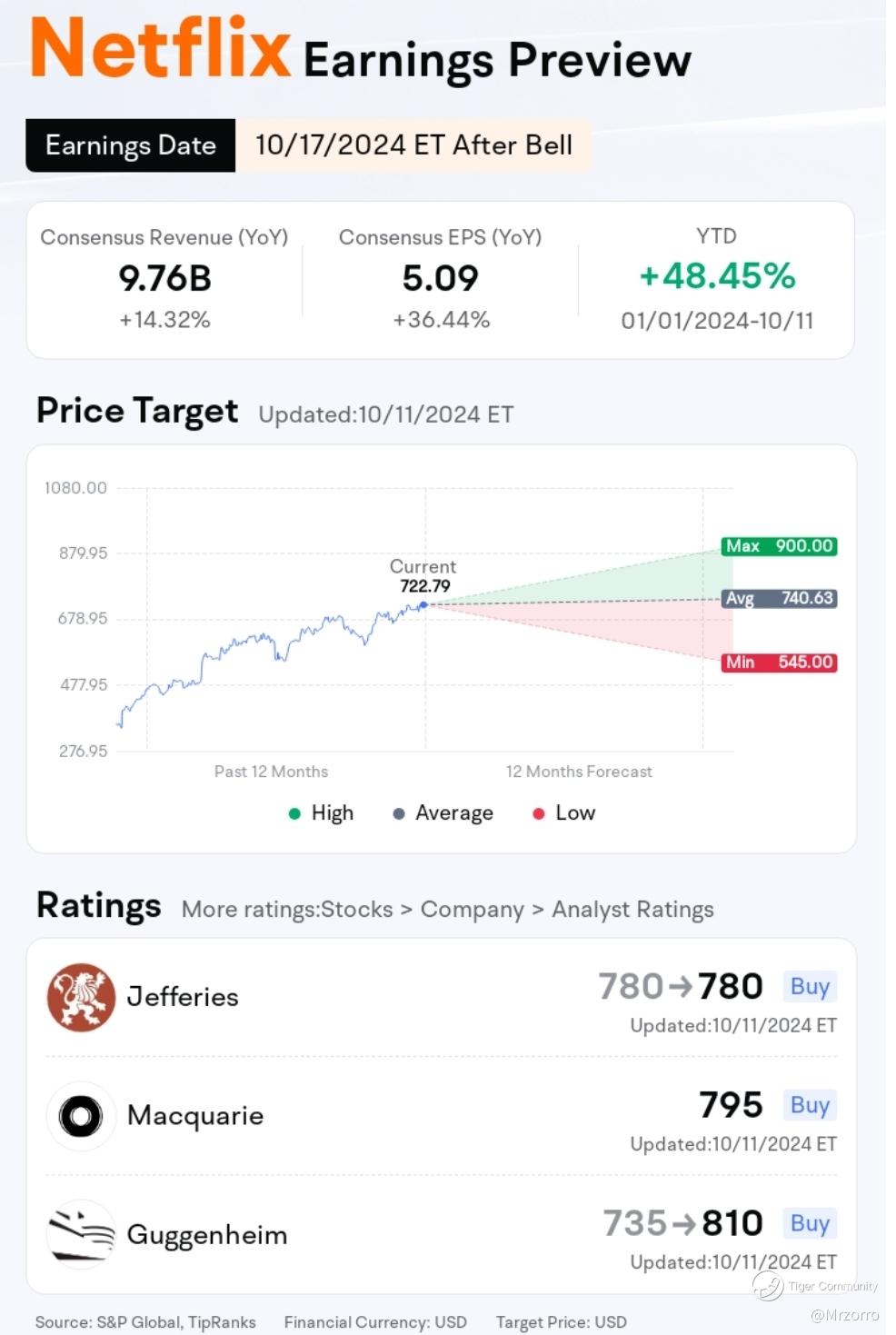The height and width of the screenshot is (1335, 896).
Task: Click the Company breadcrumb in More ratings
Action: (472, 910)
